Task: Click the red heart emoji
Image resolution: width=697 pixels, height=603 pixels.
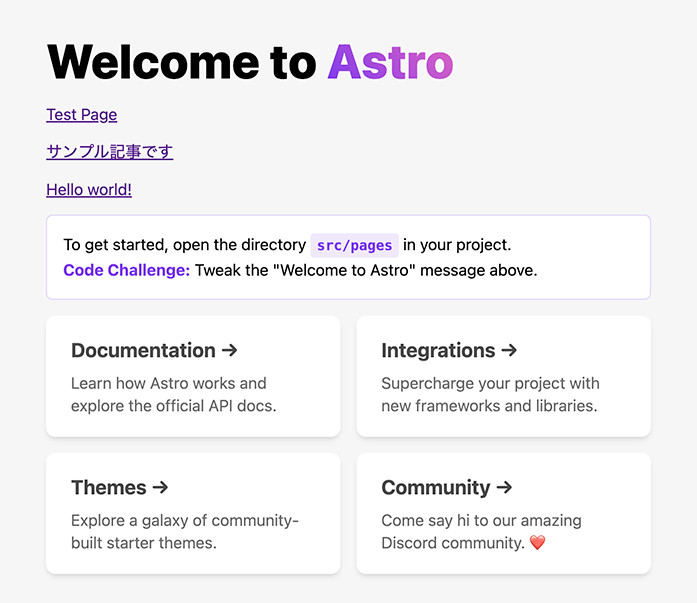Action: click(537, 543)
